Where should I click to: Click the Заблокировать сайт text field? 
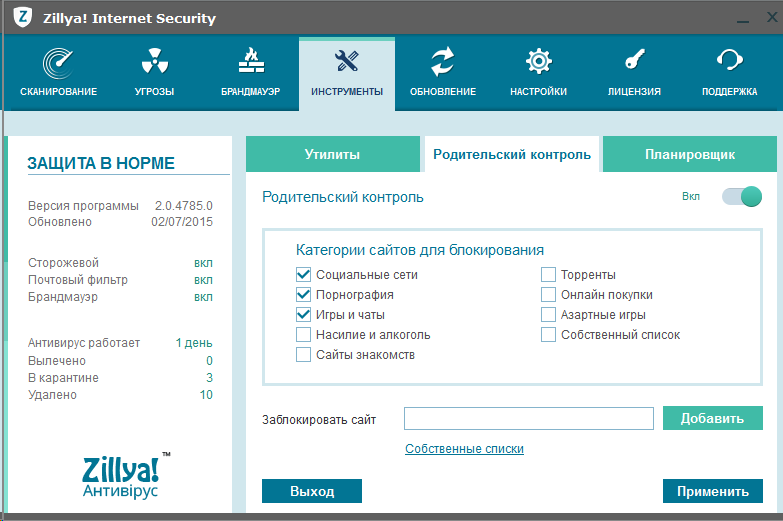[528, 419]
